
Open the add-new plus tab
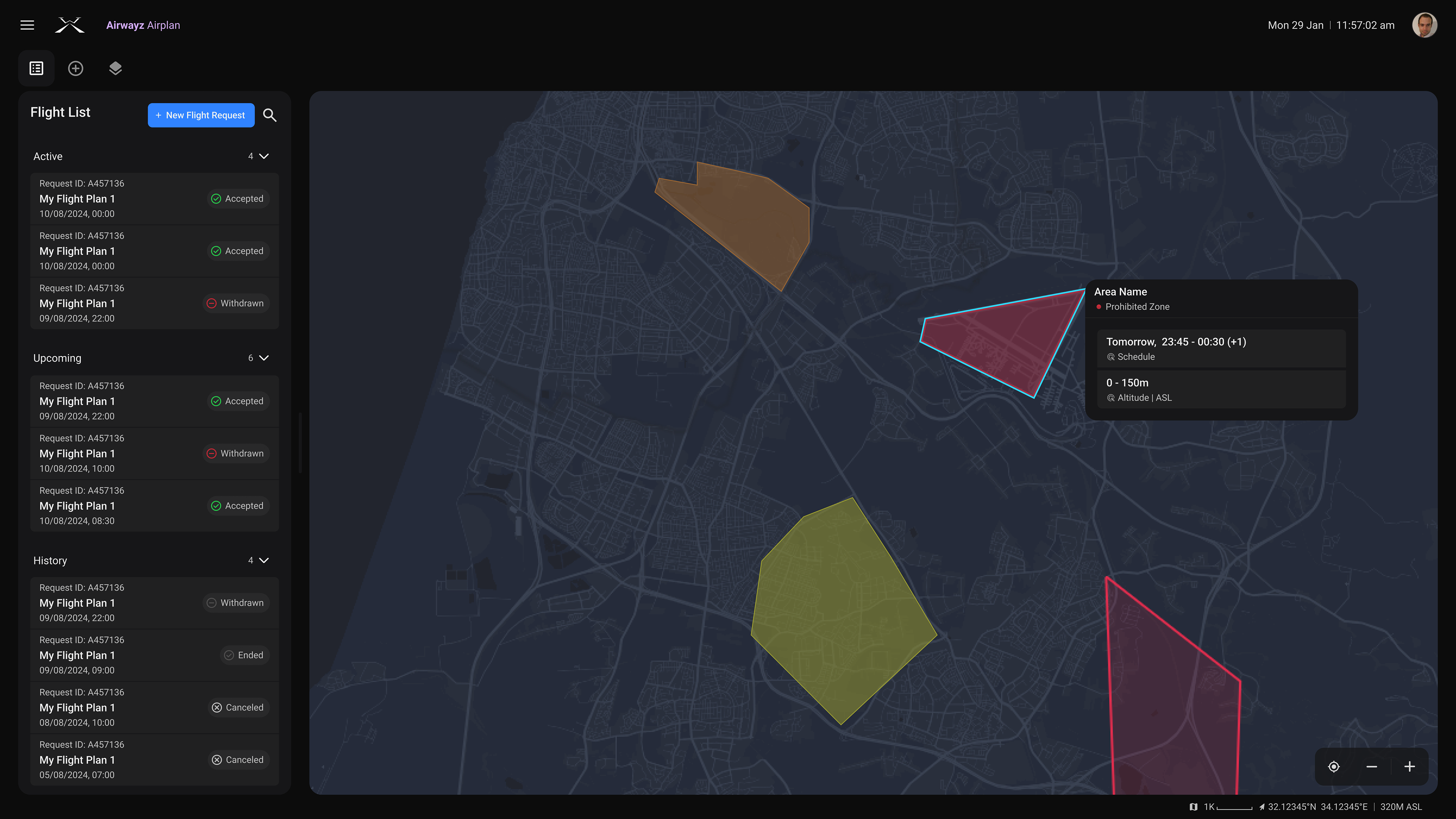76,68
